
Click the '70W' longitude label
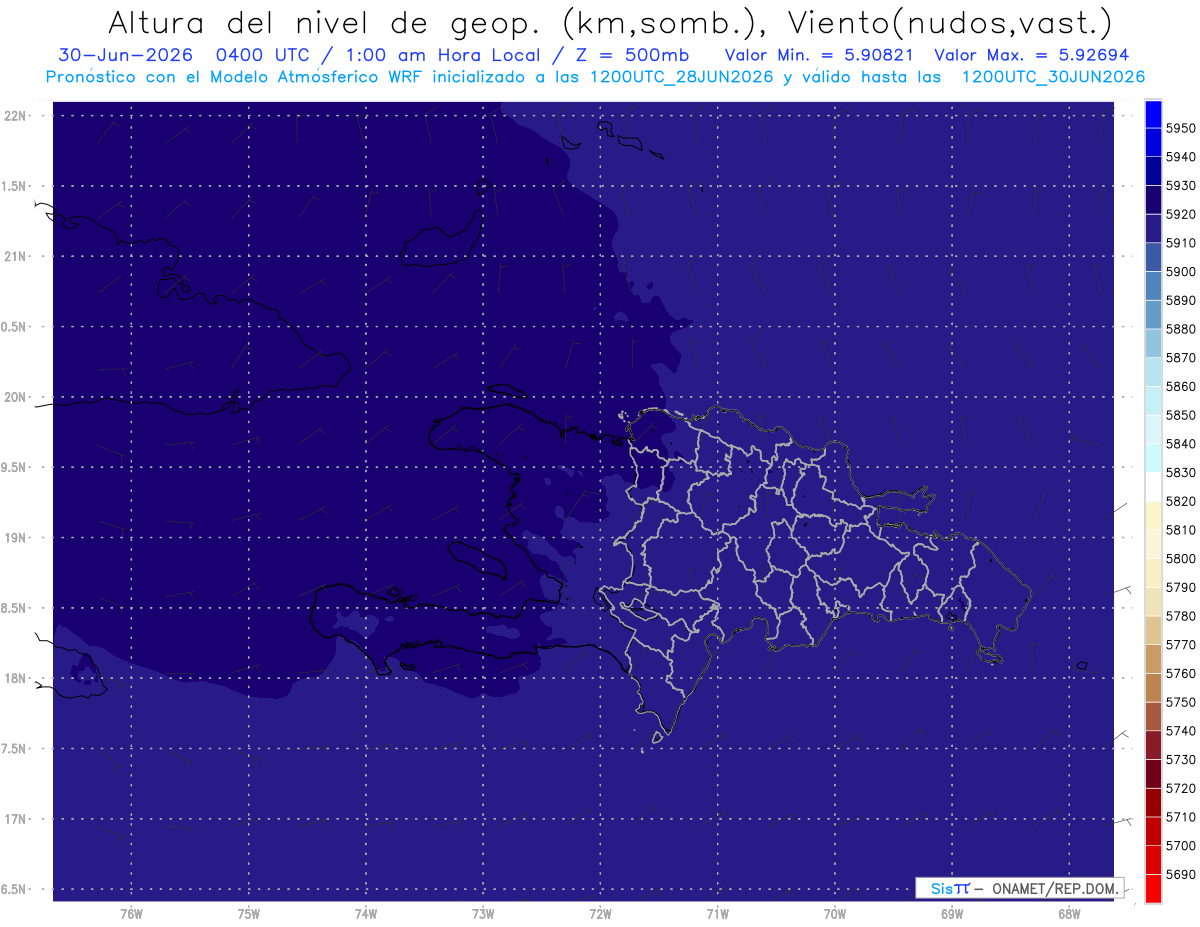[x=835, y=914]
